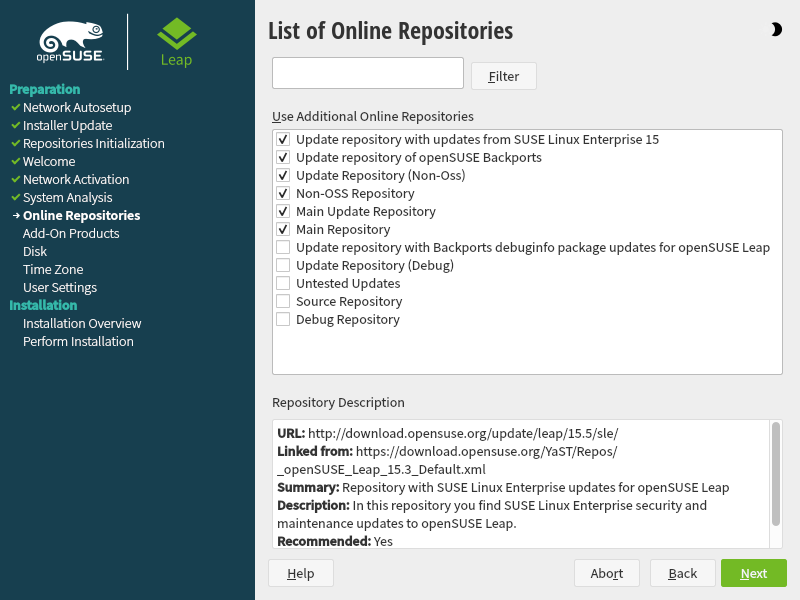Click the checkmark icon beside Network Autosetup
Viewport: 800px width, 600px height.
13,107
